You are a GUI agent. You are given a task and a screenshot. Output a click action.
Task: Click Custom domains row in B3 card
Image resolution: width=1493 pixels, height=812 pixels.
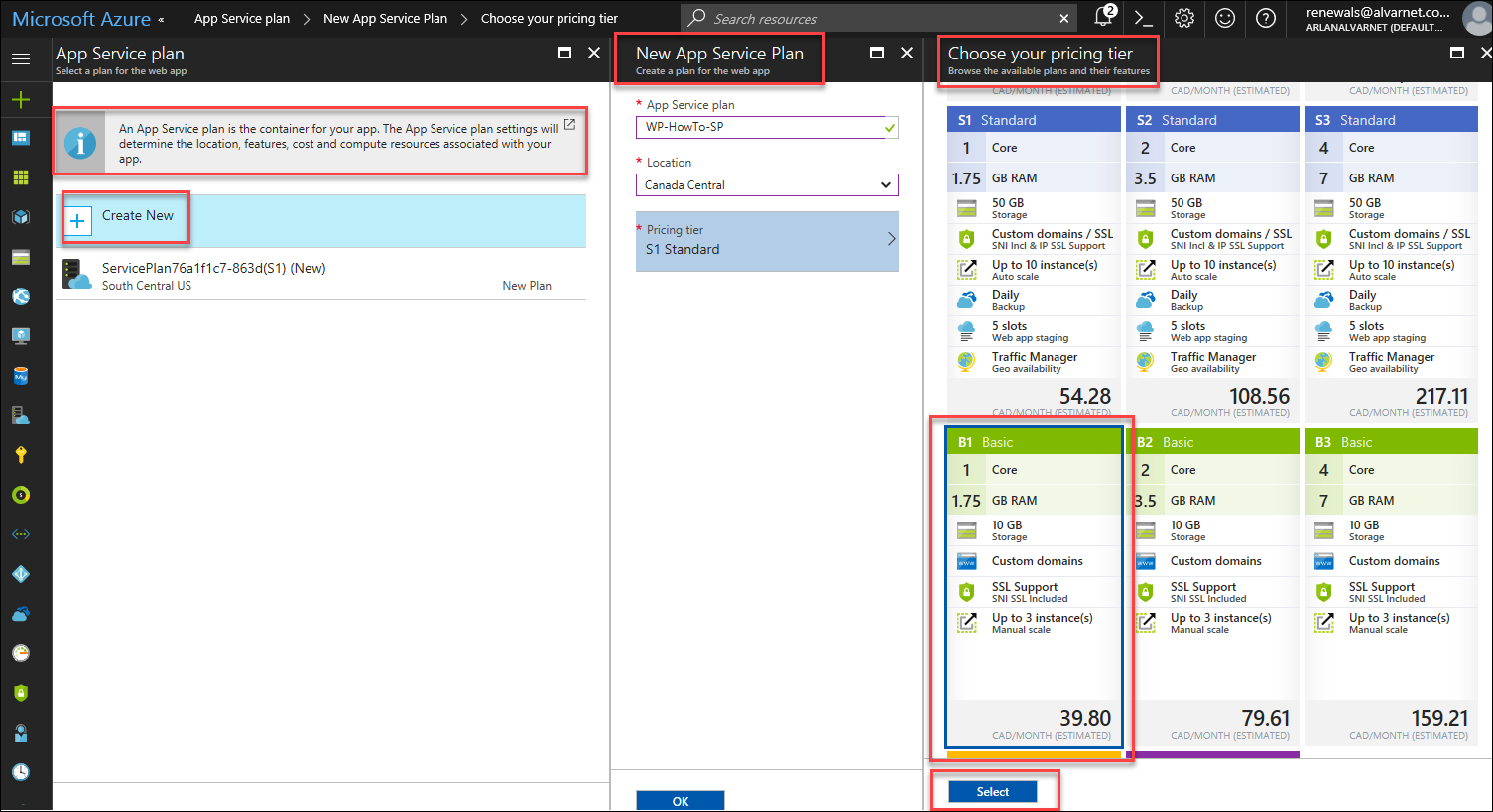pyautogui.click(x=1391, y=561)
